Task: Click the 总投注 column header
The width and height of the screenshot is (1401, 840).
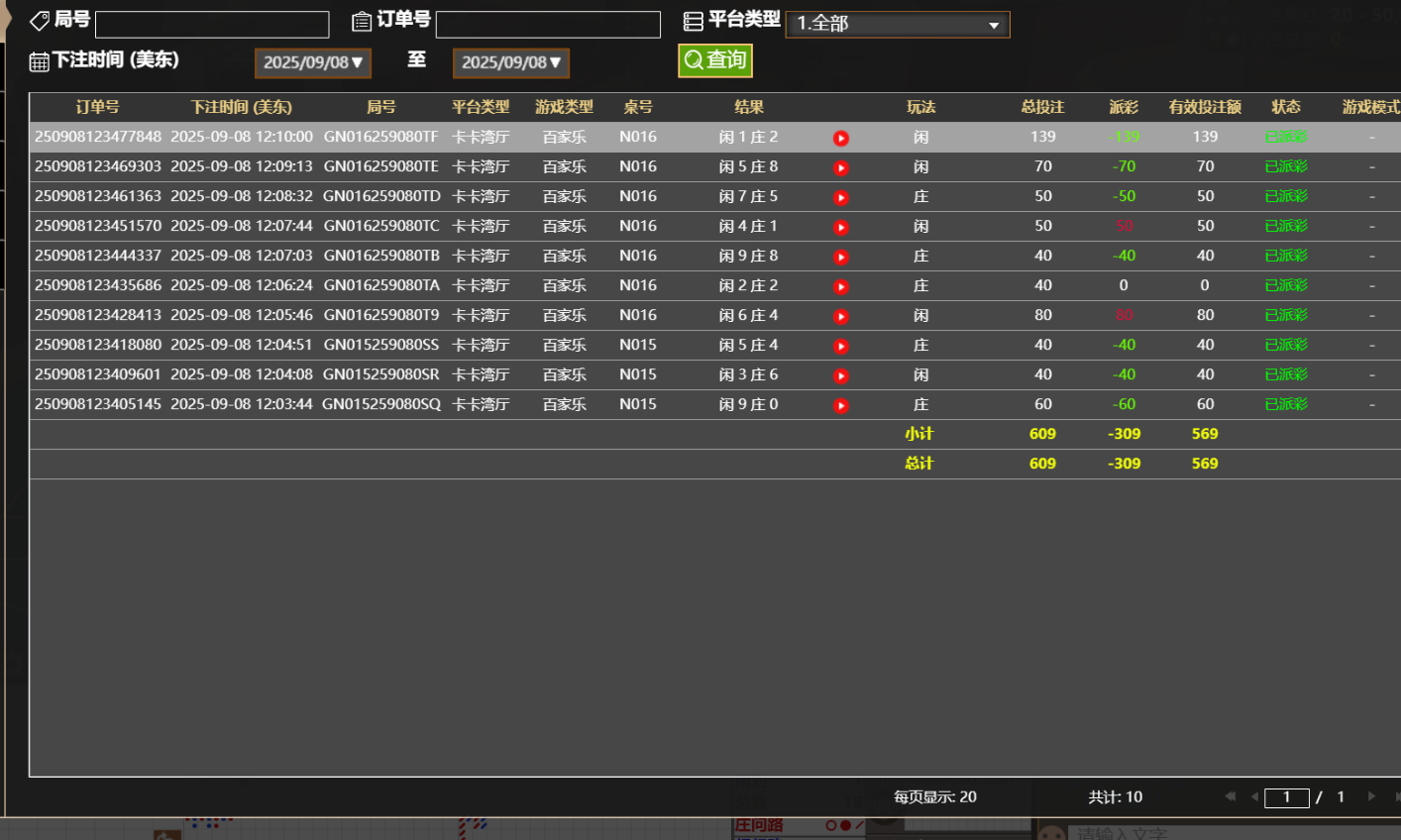Action: click(1042, 107)
